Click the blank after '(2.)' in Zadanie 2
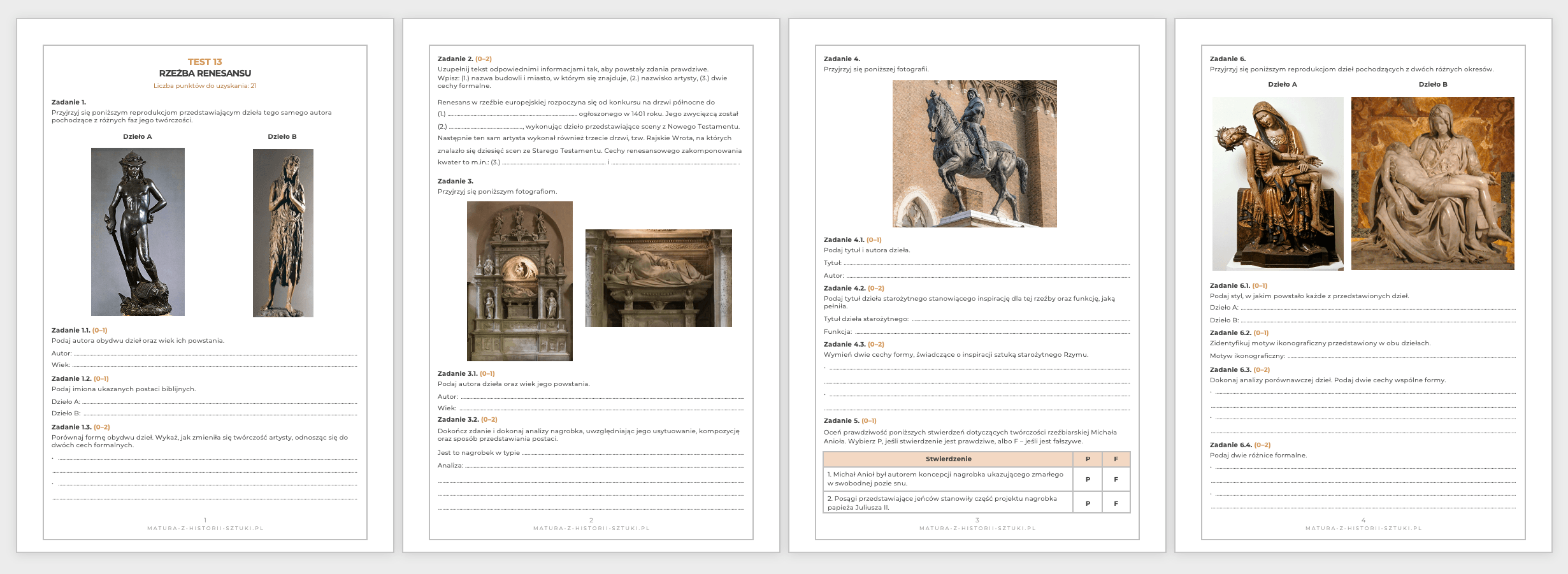Viewport: 1568px width, 574px height. pyautogui.click(x=486, y=127)
